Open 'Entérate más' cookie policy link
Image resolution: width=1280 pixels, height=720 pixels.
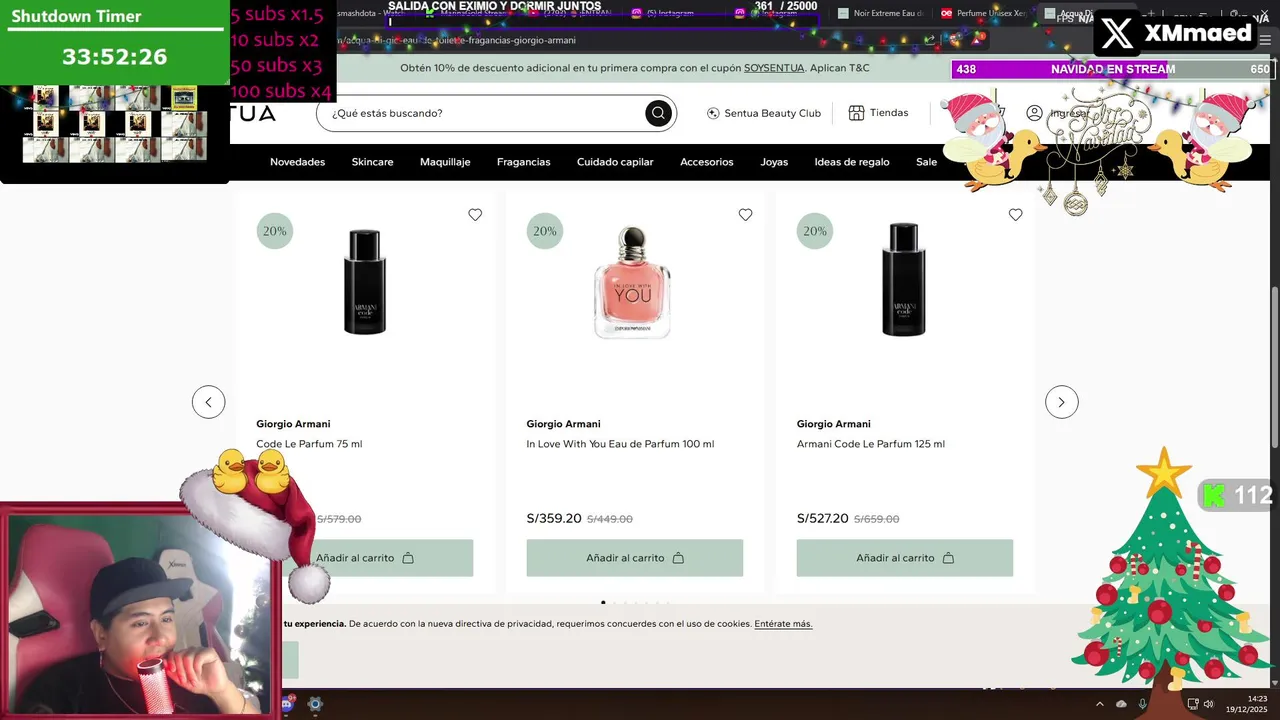click(x=783, y=624)
